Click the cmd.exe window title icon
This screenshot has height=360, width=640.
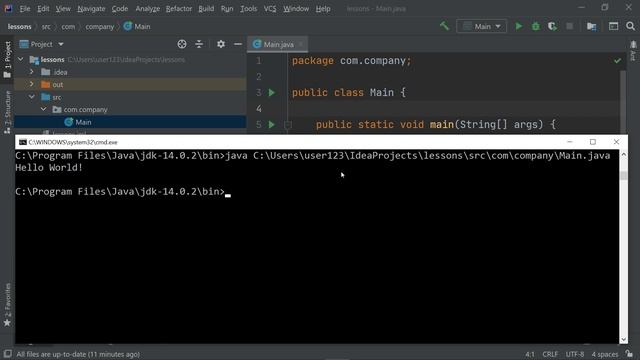pos(23,142)
